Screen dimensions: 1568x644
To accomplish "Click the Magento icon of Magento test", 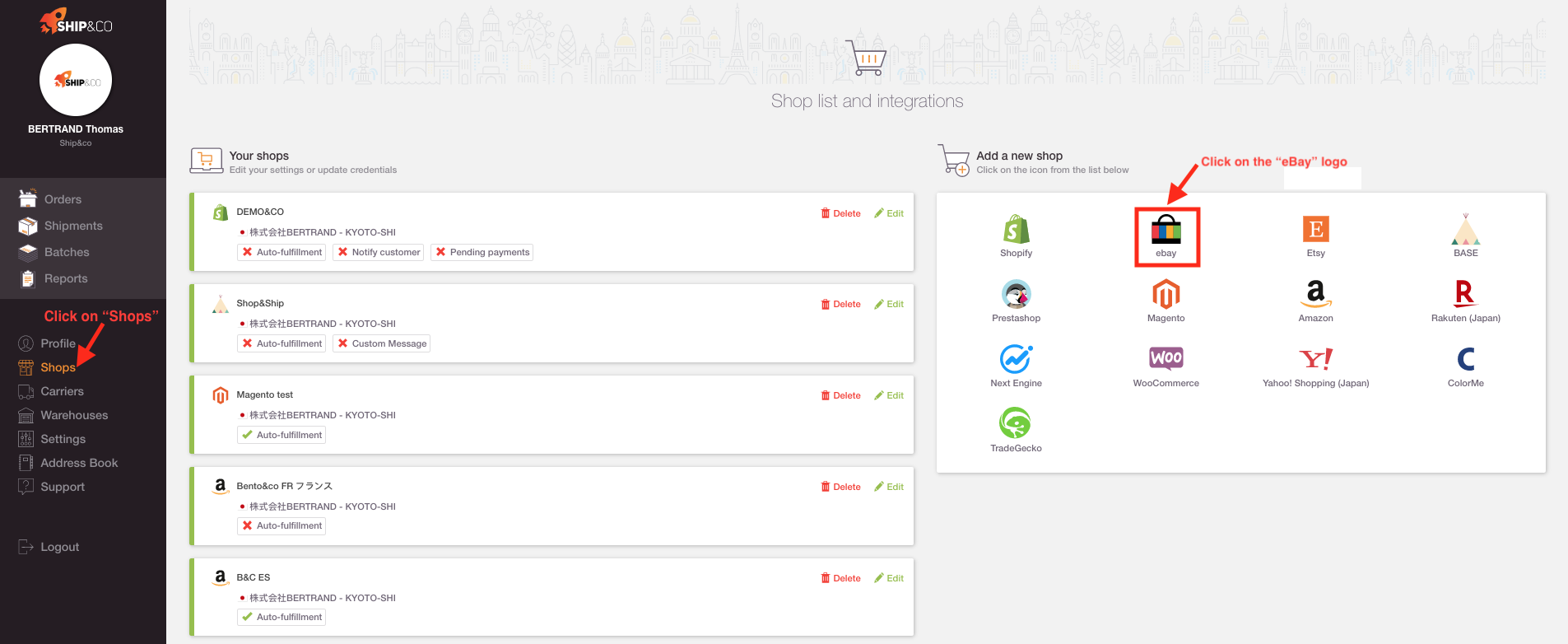I will pos(220,395).
